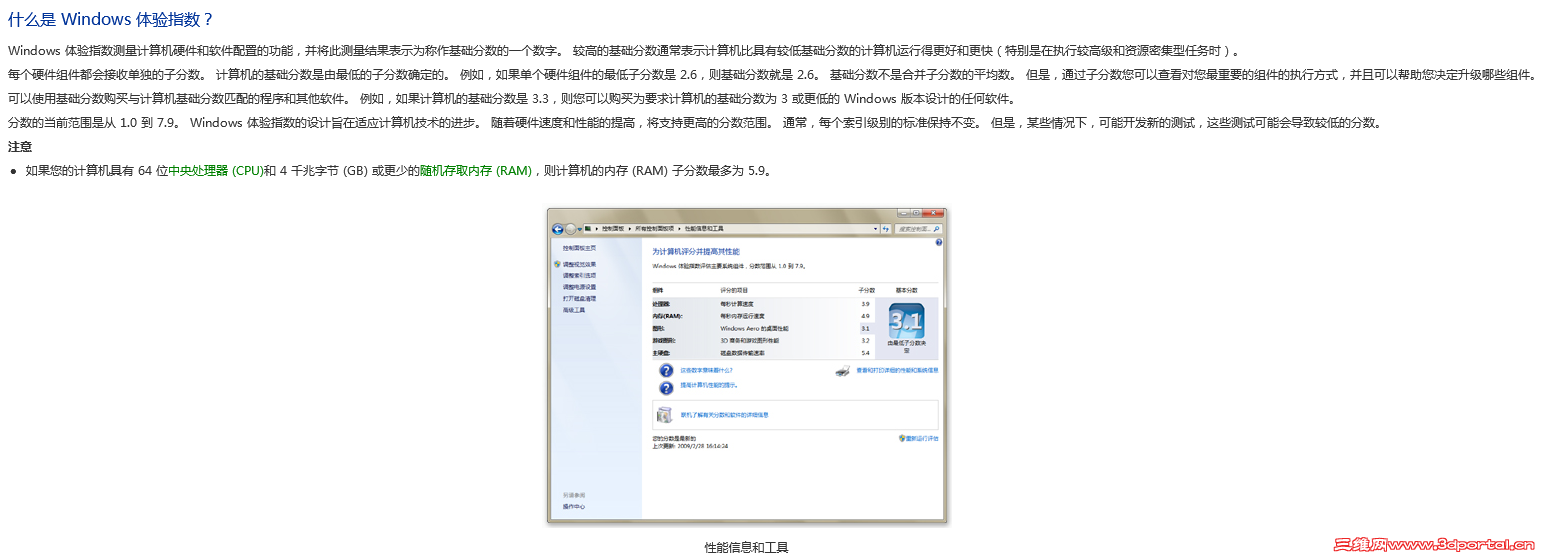Viewport: 1554px width, 558px height.
Task: Select the 主硬盘 row in the score table
Action: 763,352
